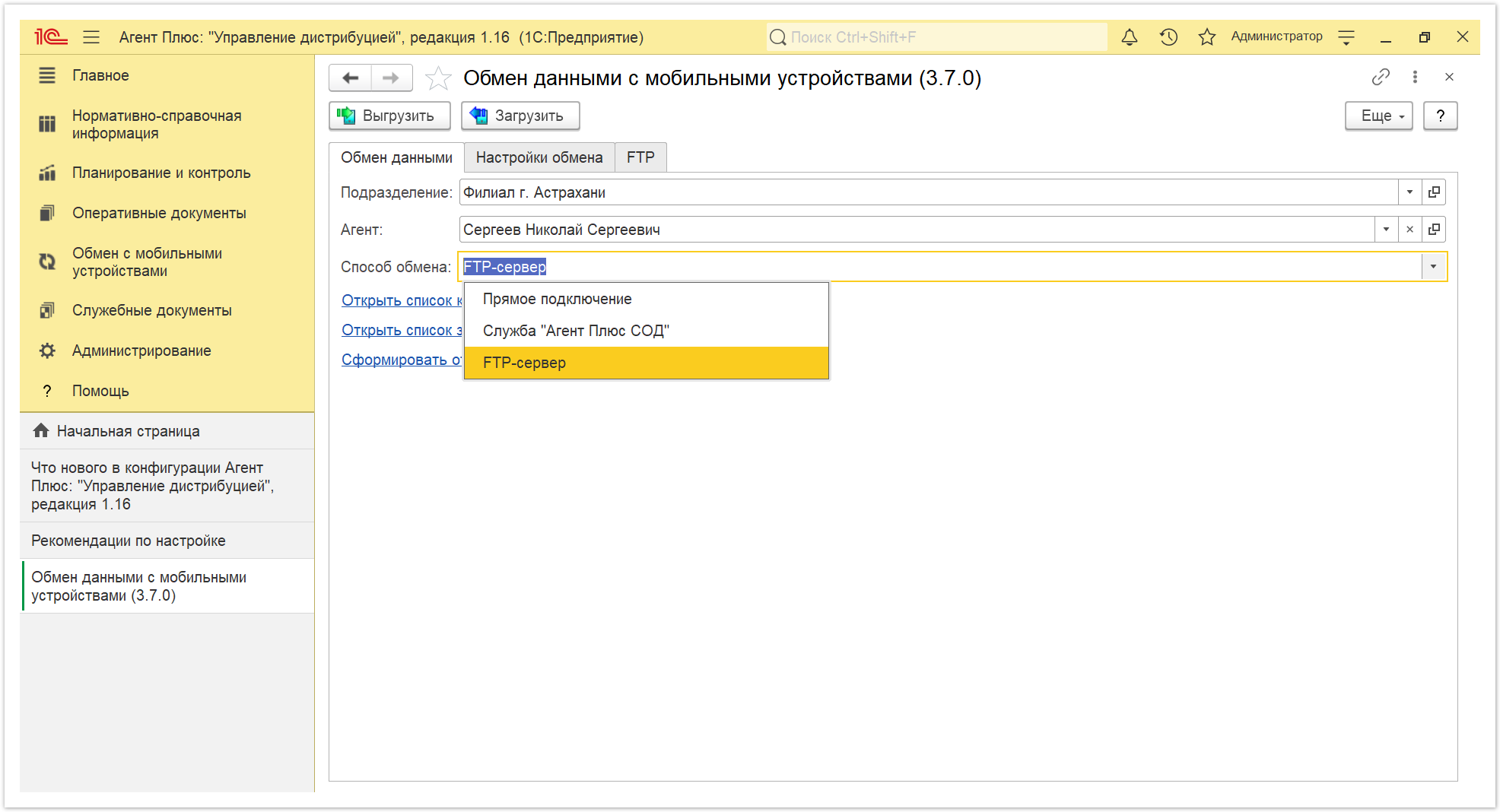Screen dimensions: 1500x812
Task: Follow the first Открыть список link
Action: tap(402, 300)
